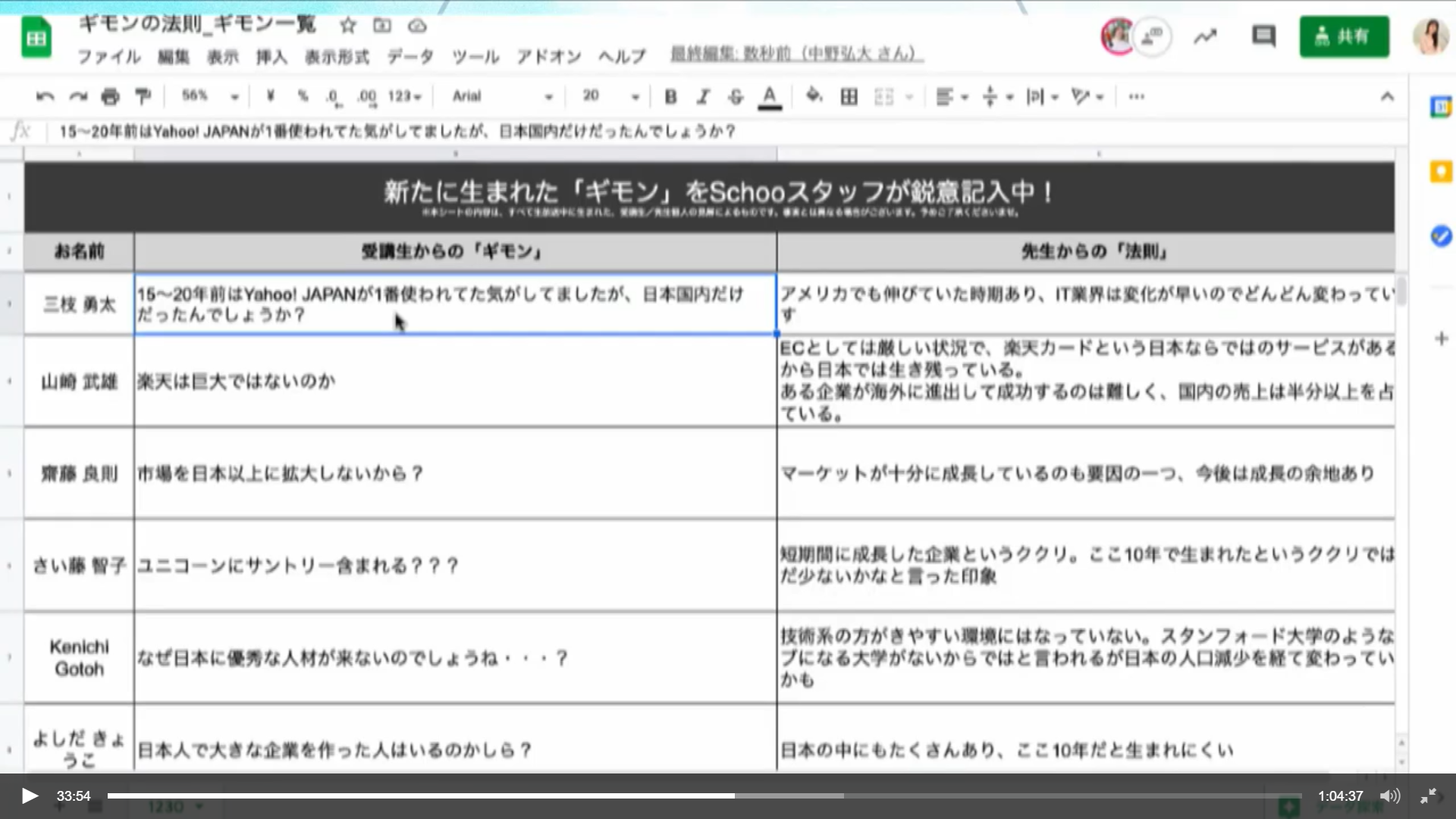Open the ファイル menu
This screenshot has width=1456, height=819.
coord(109,57)
